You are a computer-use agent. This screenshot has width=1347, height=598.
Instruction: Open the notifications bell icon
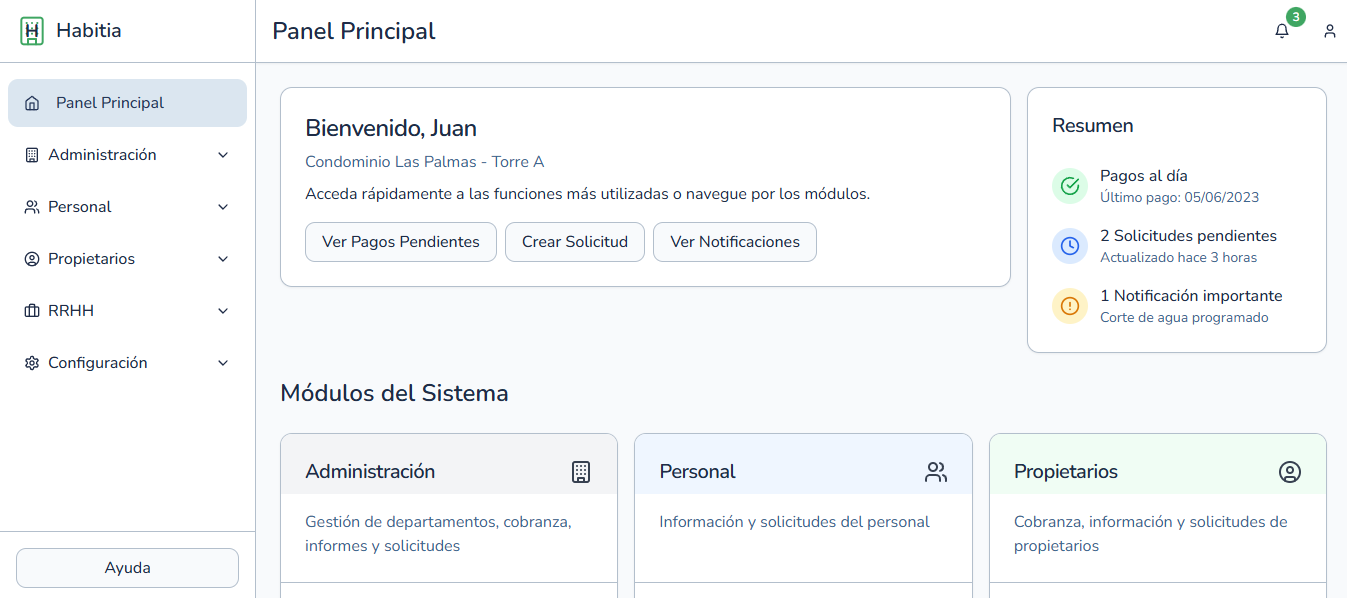coord(1281,31)
